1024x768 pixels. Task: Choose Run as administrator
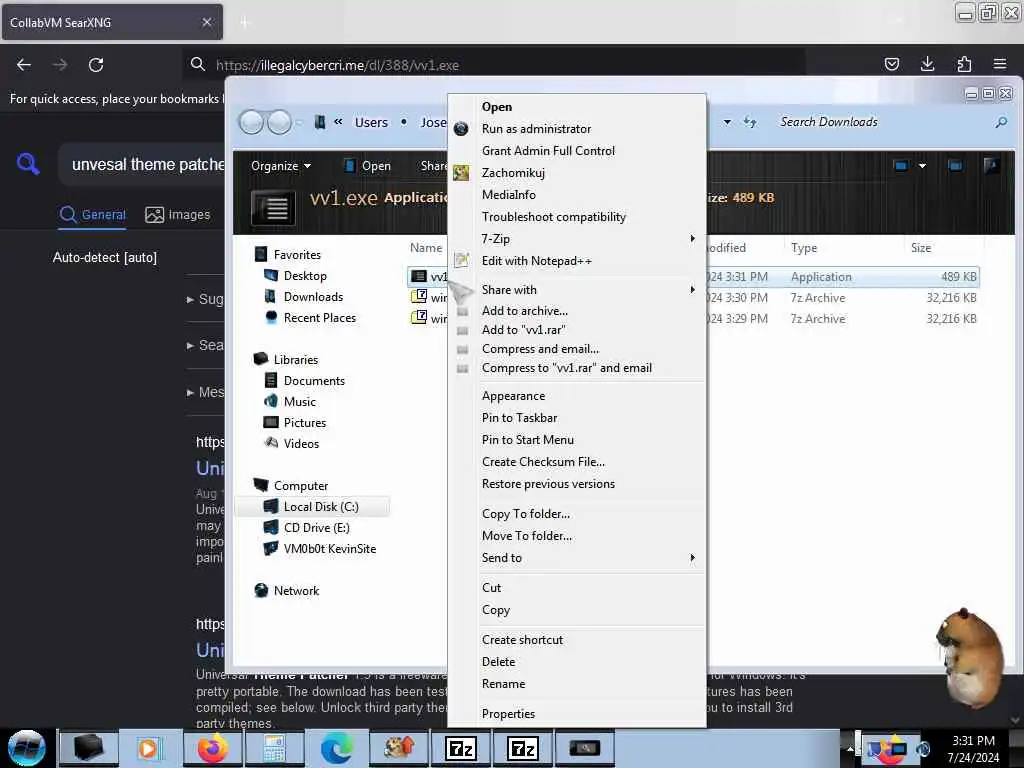pos(536,129)
